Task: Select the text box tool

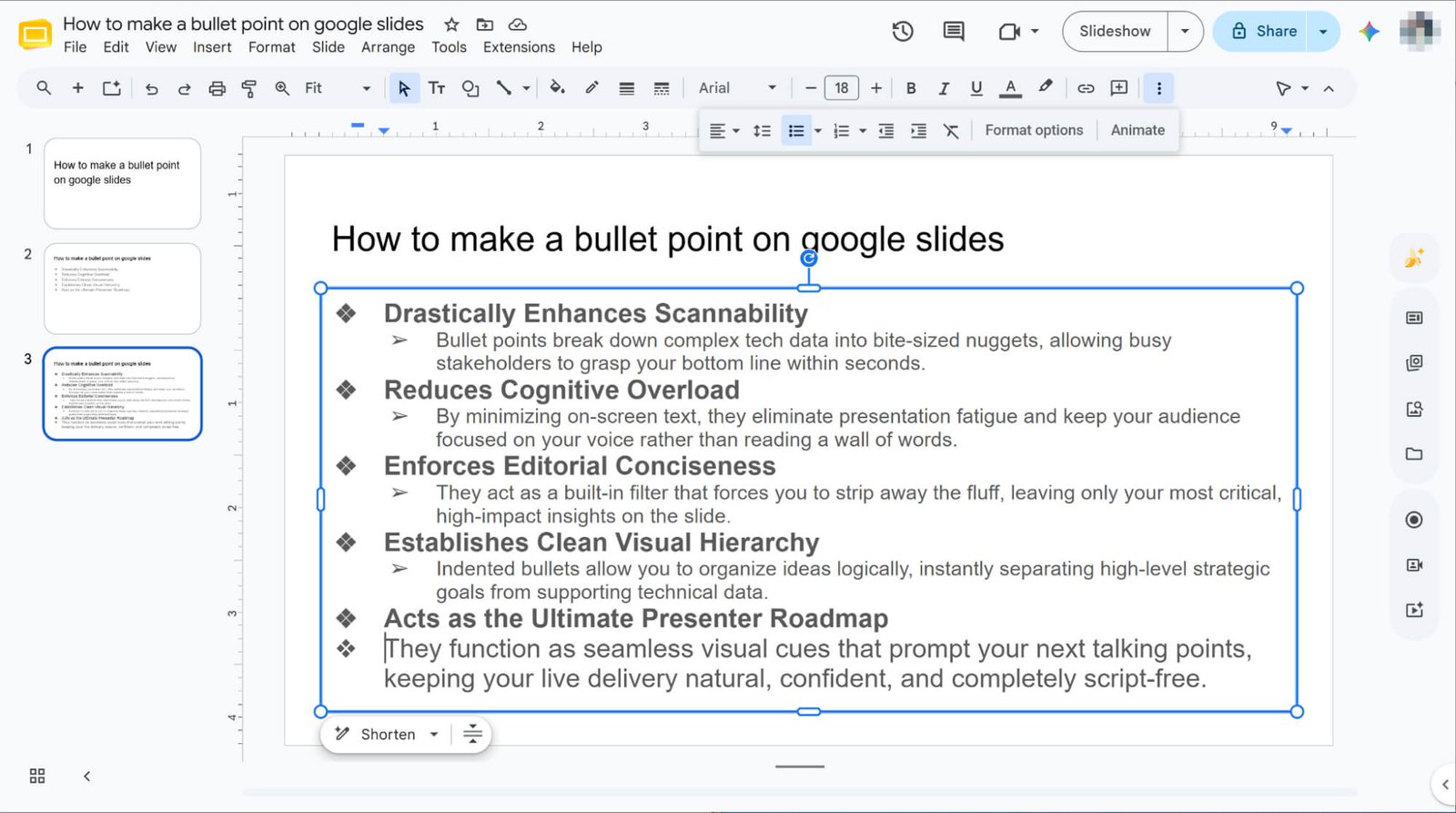Action: 437,88
